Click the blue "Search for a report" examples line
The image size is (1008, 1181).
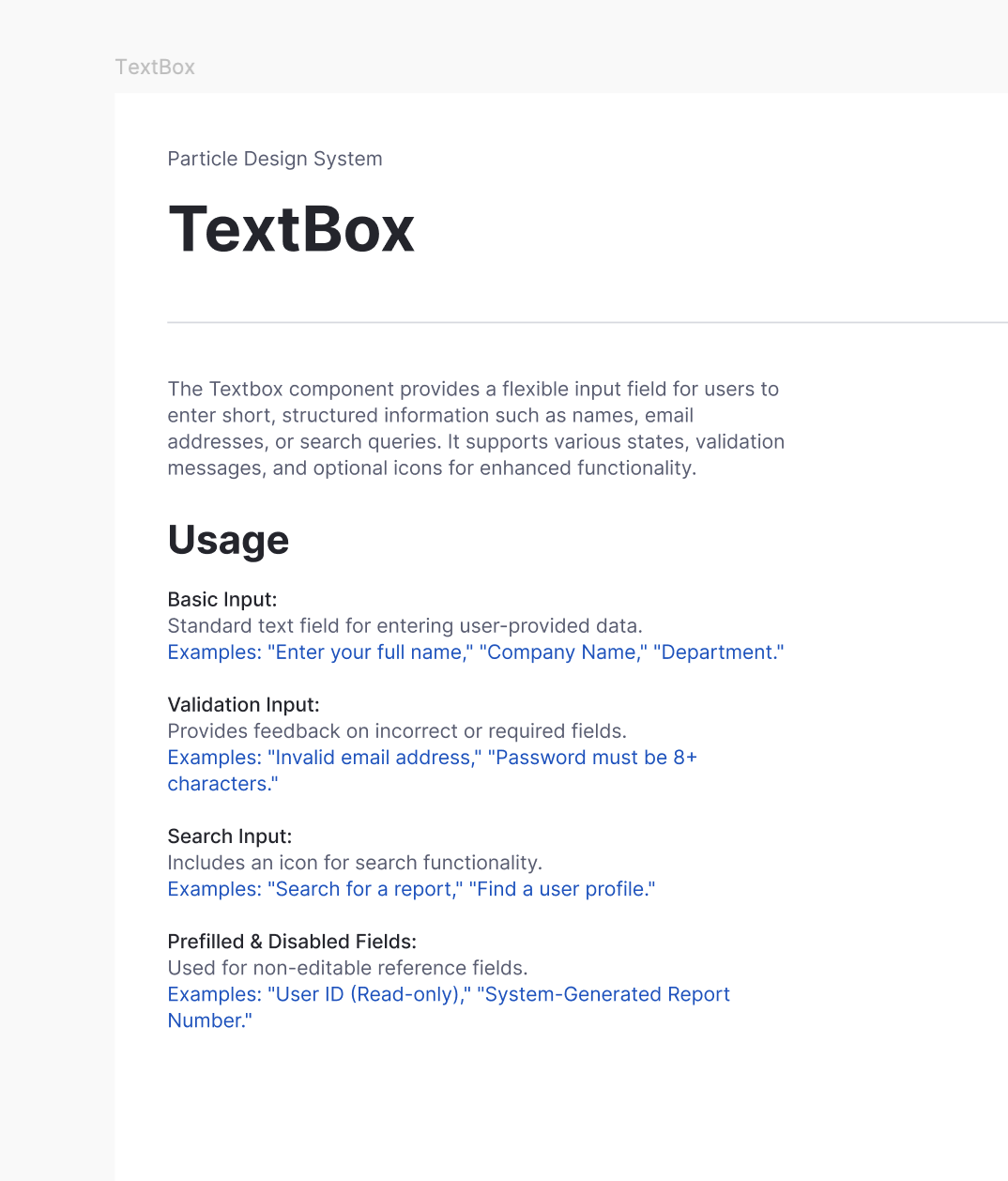tap(411, 888)
